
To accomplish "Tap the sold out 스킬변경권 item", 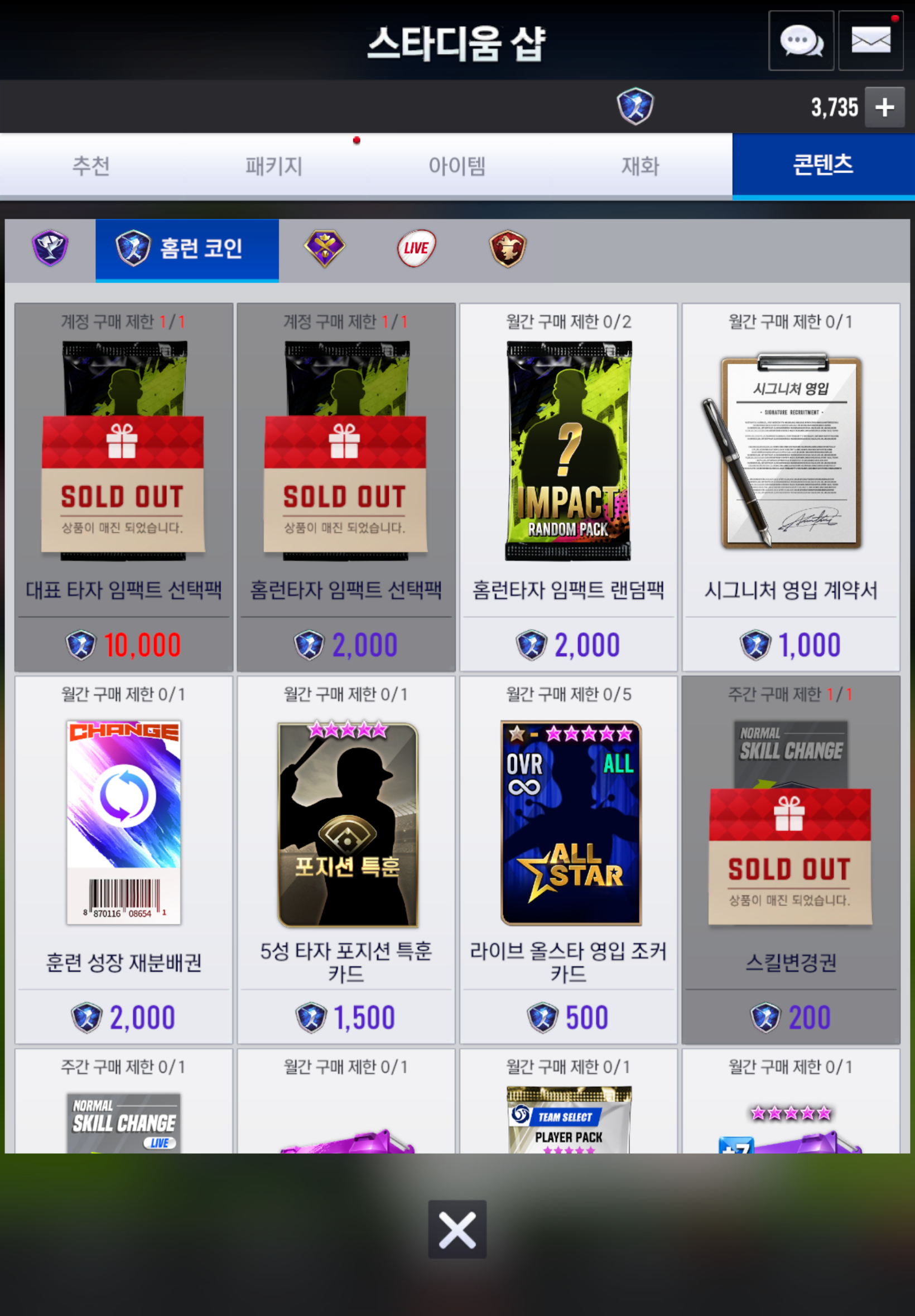I will pyautogui.click(x=791, y=859).
